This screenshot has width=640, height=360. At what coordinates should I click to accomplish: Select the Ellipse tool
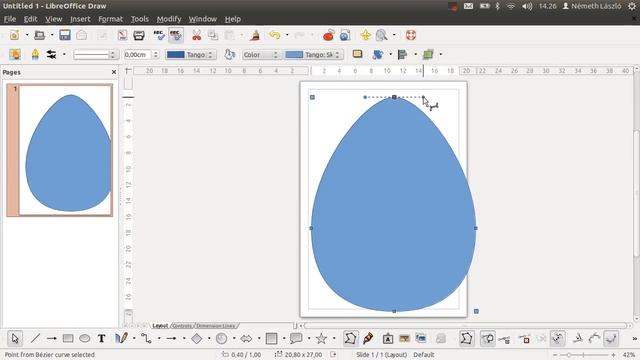[x=84, y=338]
